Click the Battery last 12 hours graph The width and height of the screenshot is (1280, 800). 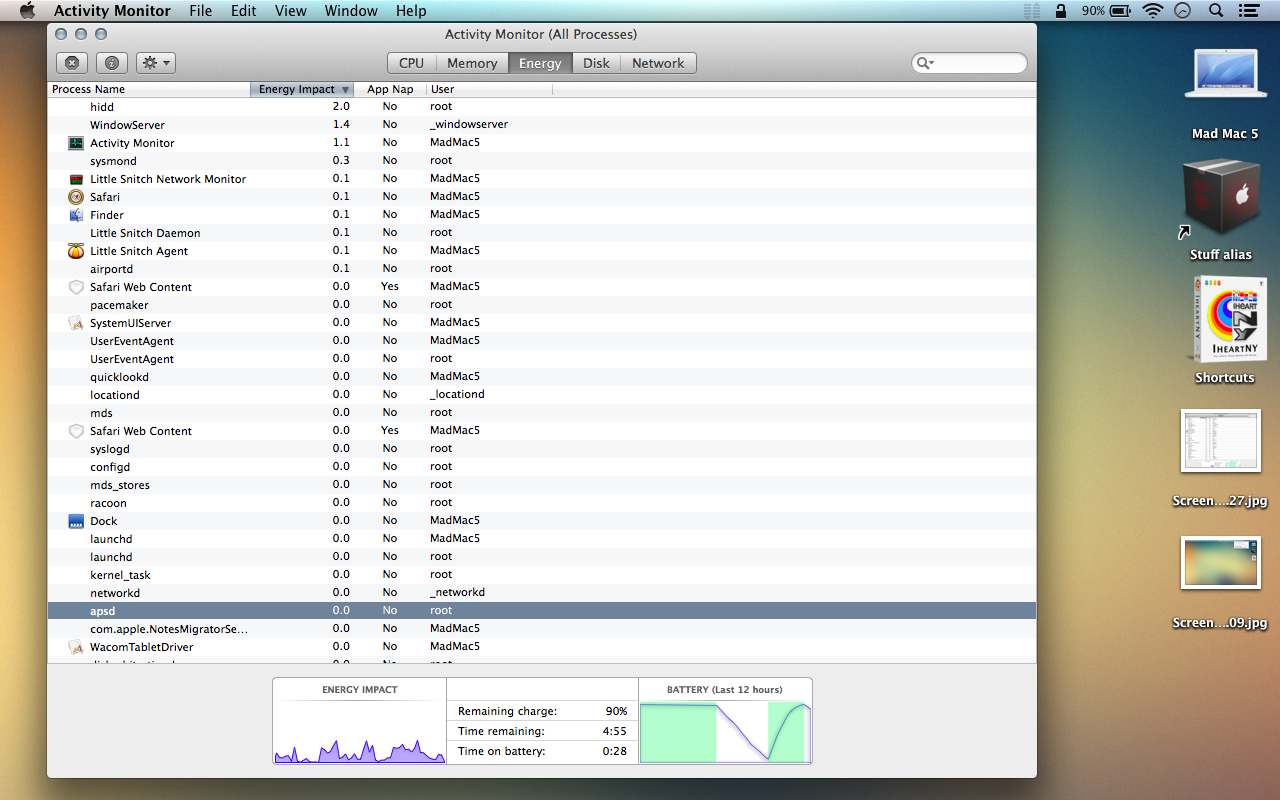coord(725,733)
